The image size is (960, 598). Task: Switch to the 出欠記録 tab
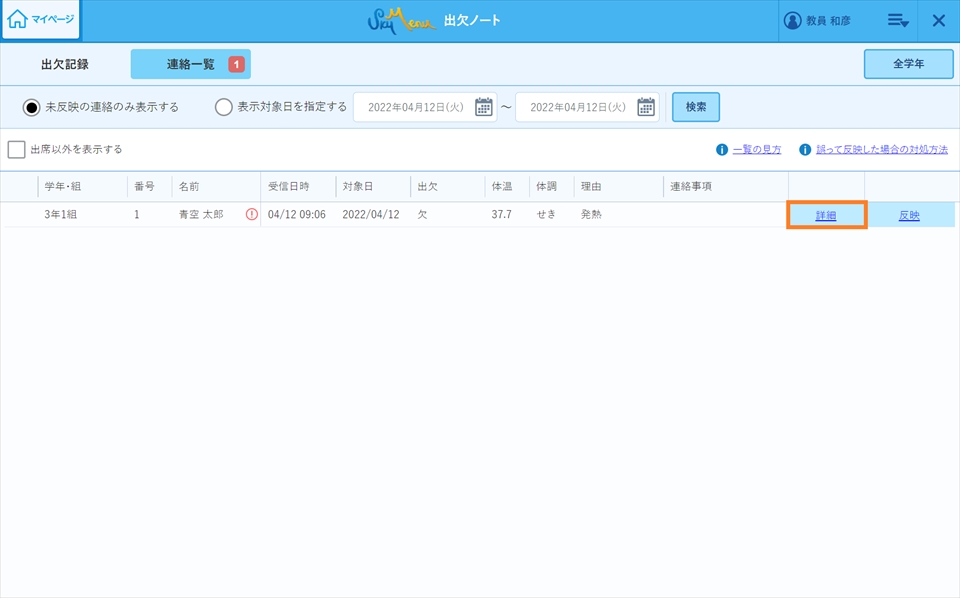[x=65, y=64]
